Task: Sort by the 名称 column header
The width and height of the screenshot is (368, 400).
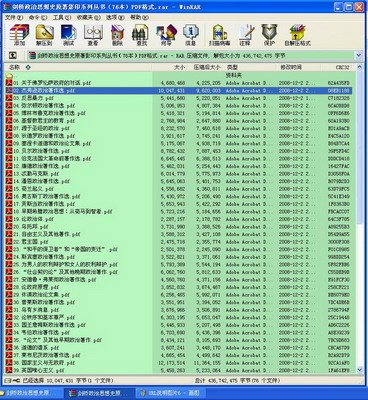Action: (78, 67)
